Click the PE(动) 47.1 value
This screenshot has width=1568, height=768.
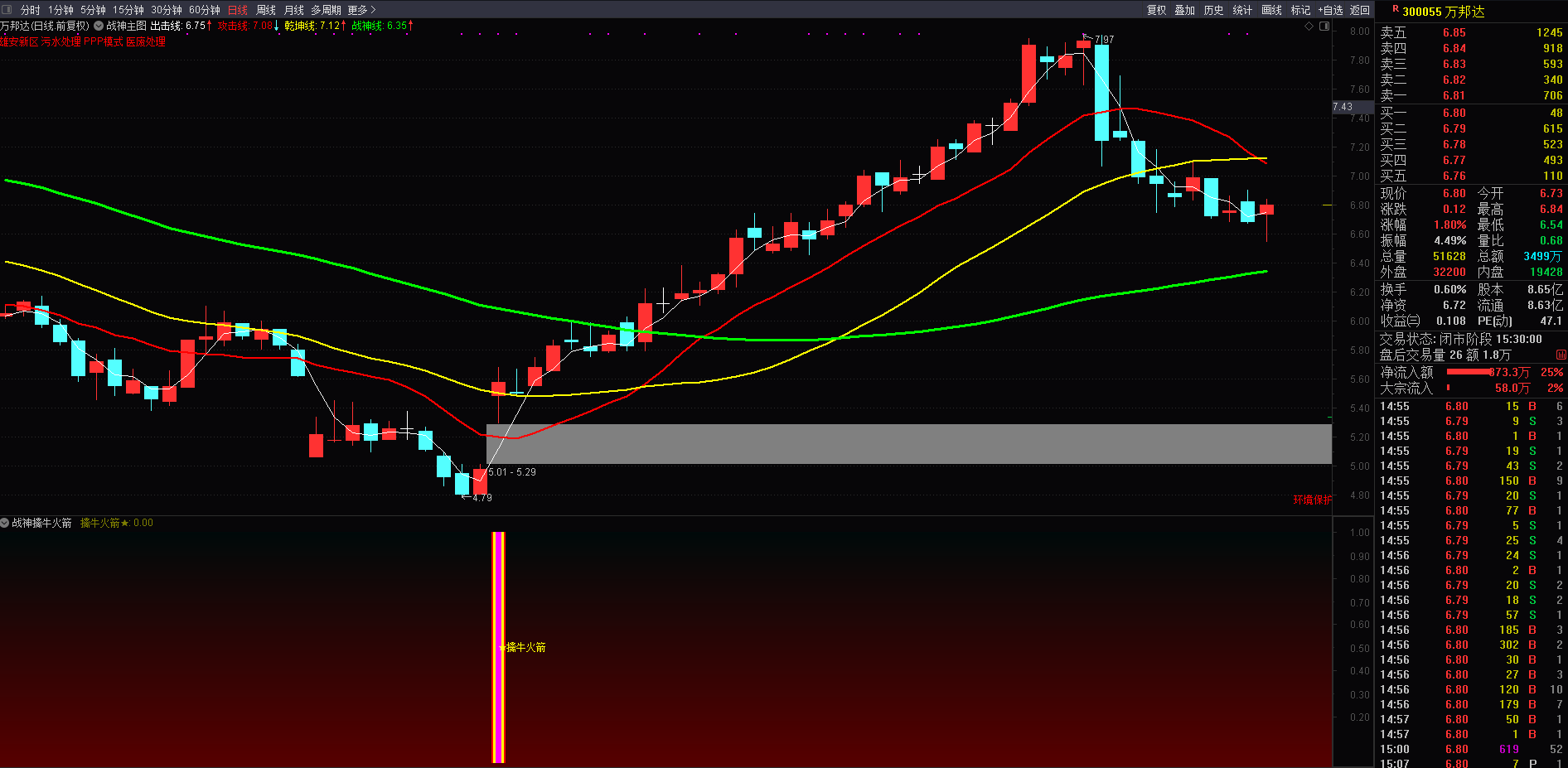click(1551, 321)
